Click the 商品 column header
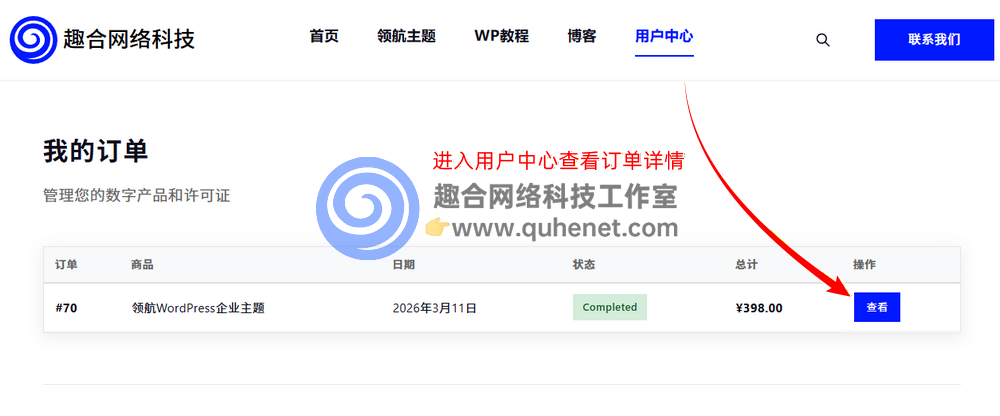Screen dimensions: 1000x416 point(142,265)
